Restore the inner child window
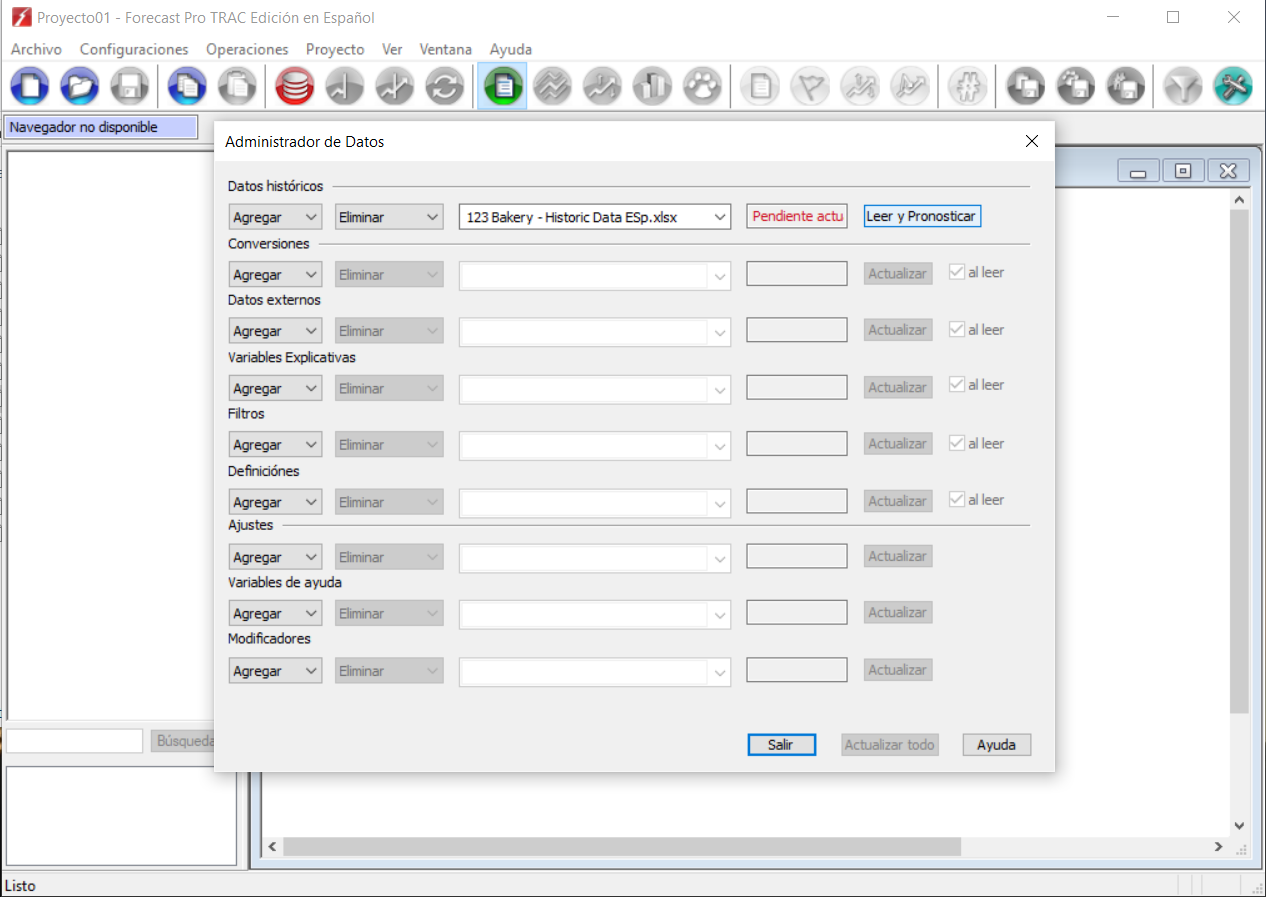1266x897 pixels. coord(1183,171)
